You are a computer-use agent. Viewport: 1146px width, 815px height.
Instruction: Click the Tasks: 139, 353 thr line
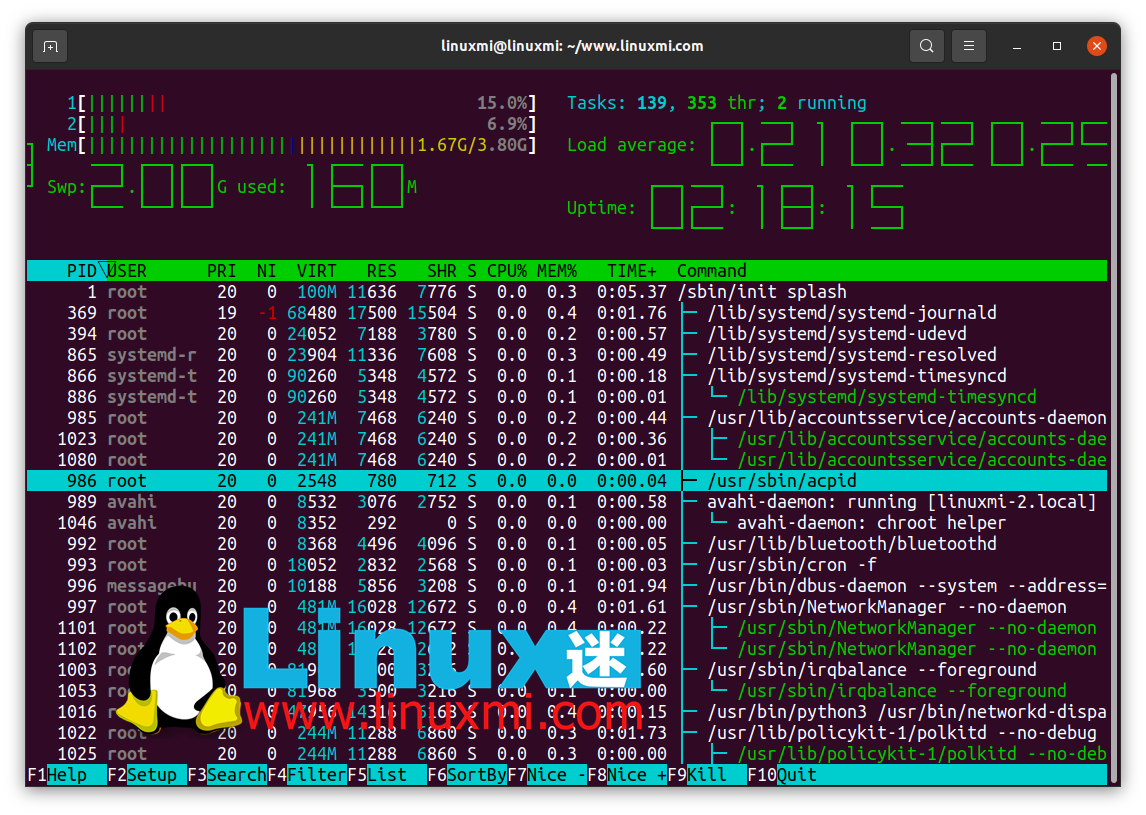[716, 103]
